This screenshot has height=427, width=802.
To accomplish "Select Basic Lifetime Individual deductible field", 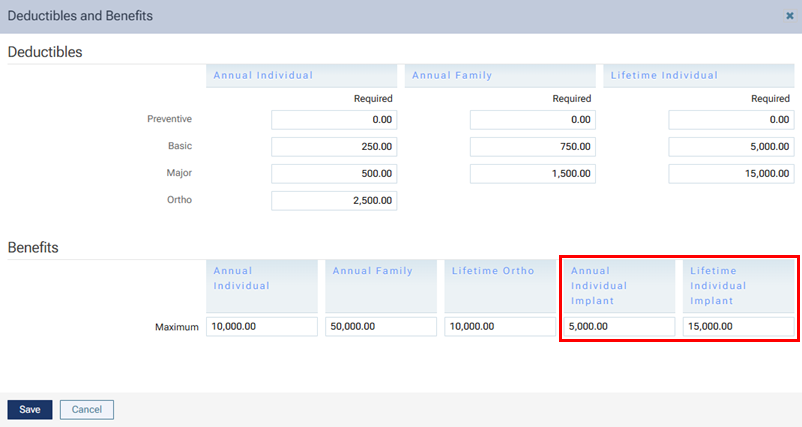I will click(x=731, y=147).
